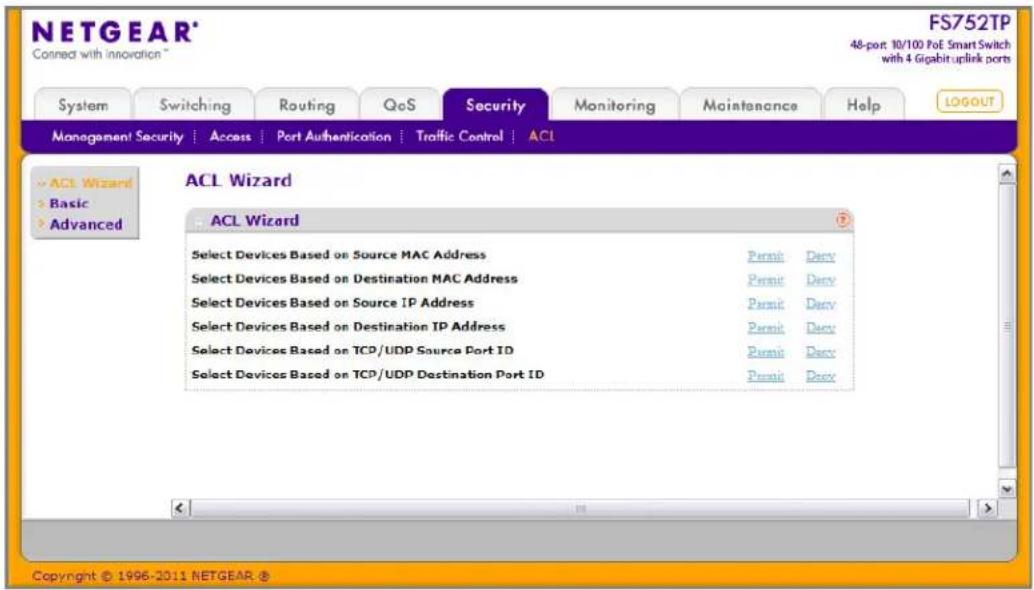Open the Maintenance tab
1034x590 pixels.
[x=750, y=105]
